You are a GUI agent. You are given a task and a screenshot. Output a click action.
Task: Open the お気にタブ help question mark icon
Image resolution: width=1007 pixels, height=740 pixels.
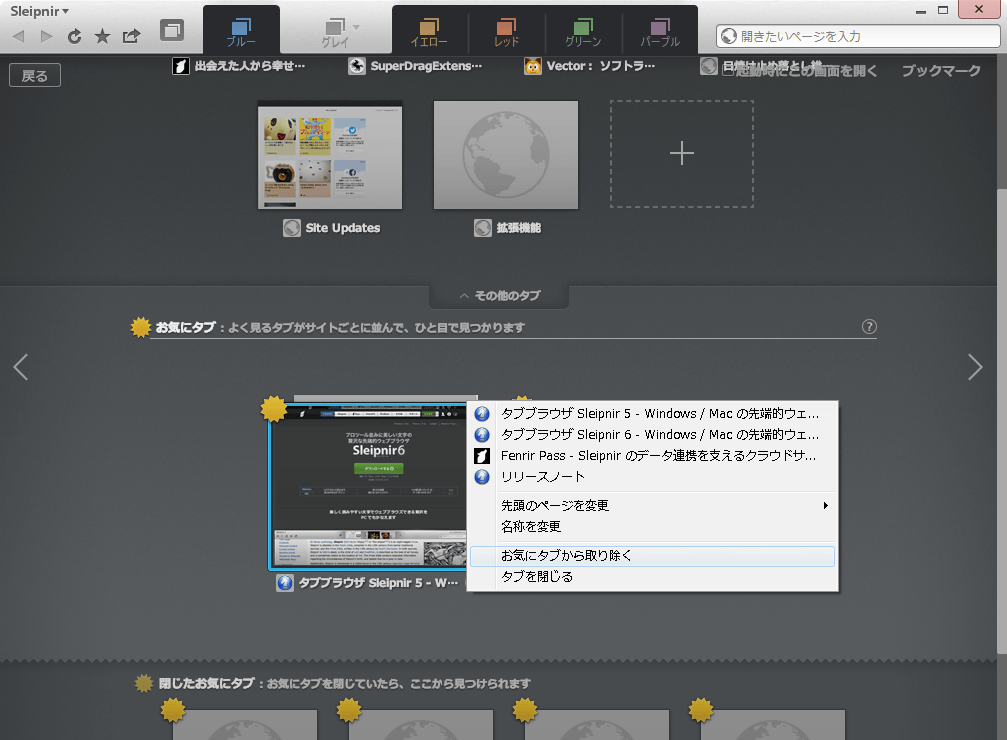click(x=869, y=327)
